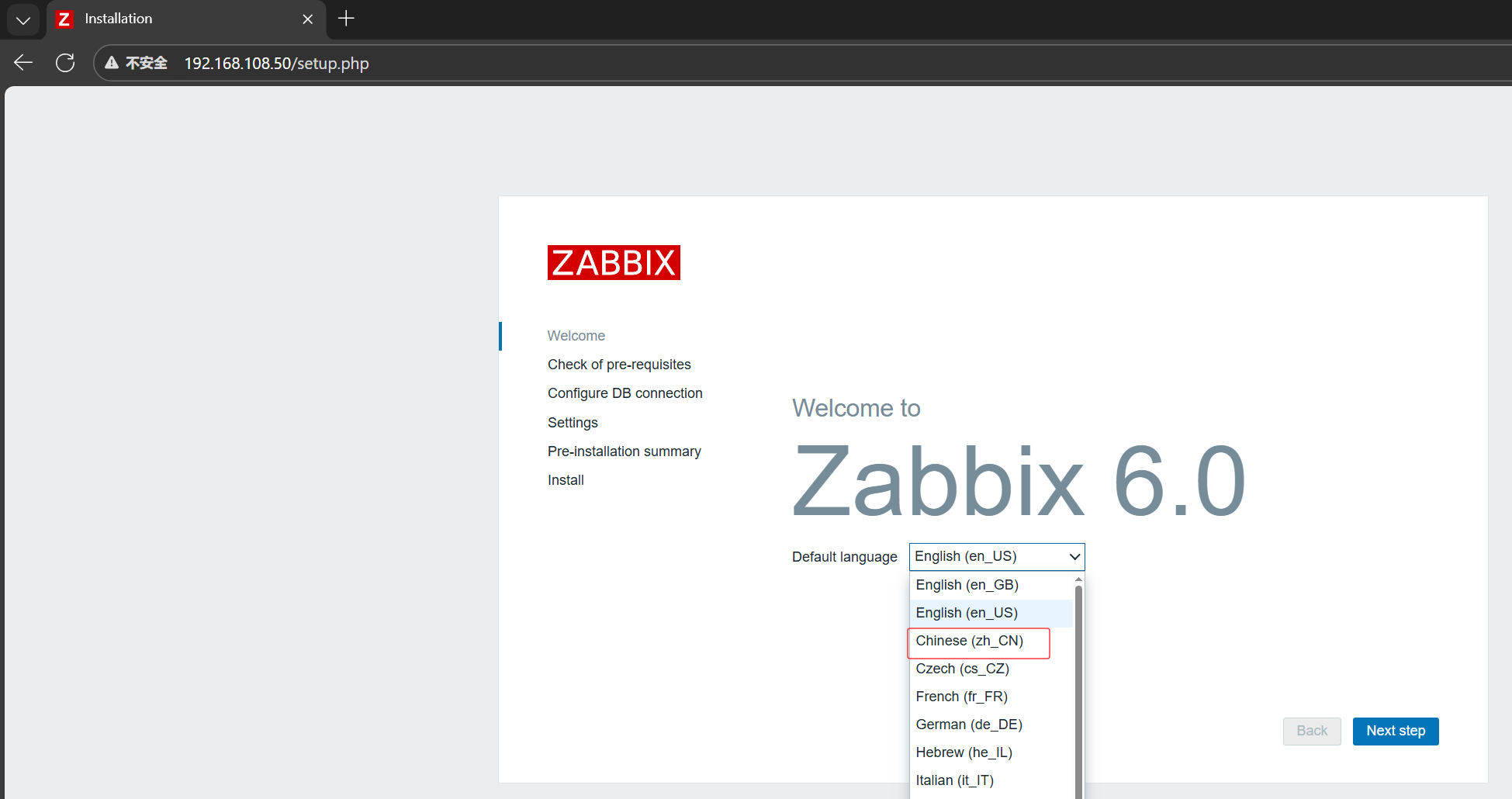Click the not-secure warning icon
The height and width of the screenshot is (799, 1512).
pyautogui.click(x=112, y=63)
